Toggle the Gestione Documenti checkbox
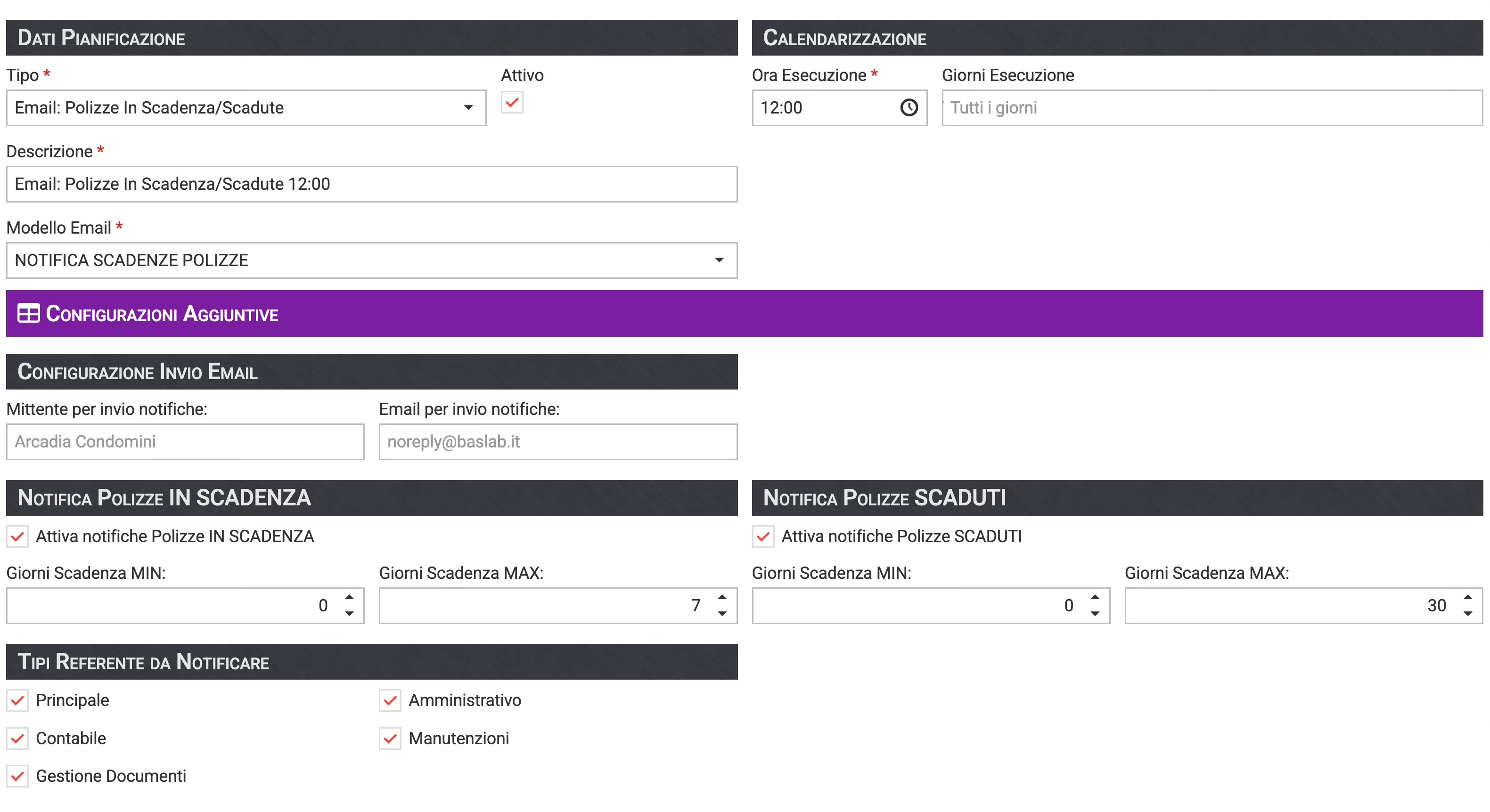The height and width of the screenshot is (812, 1490). click(17, 776)
